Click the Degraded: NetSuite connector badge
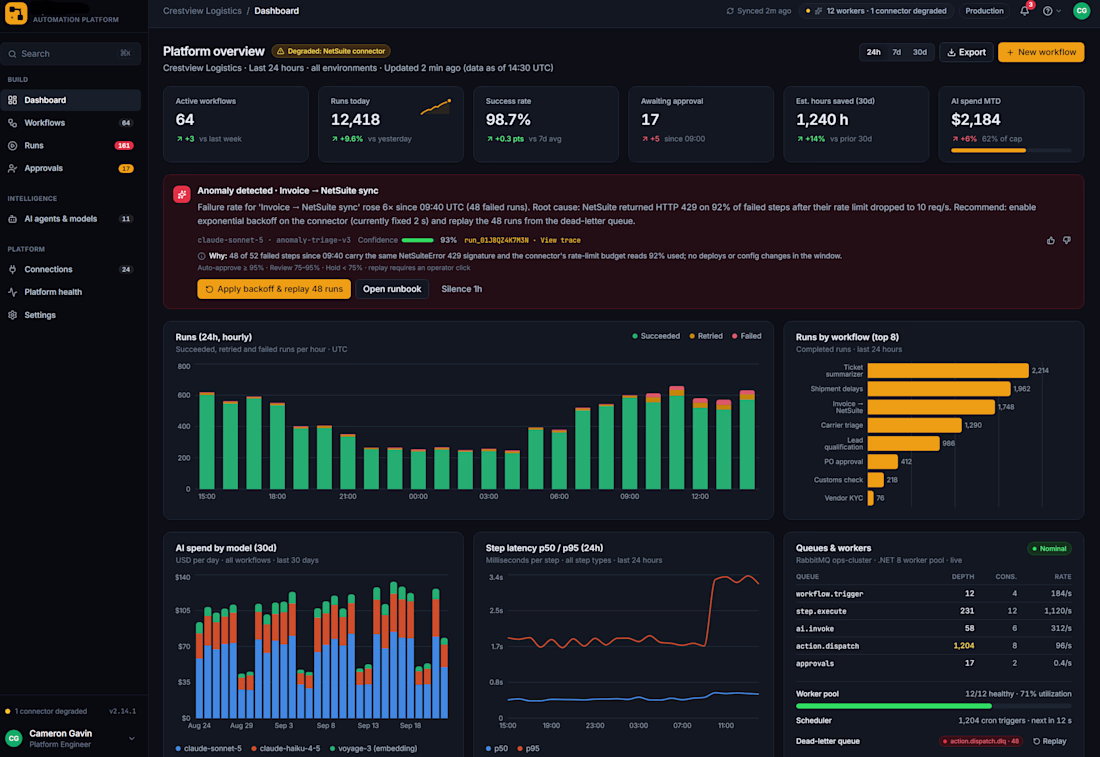Screen dimensions: 1100x757 coord(331,51)
